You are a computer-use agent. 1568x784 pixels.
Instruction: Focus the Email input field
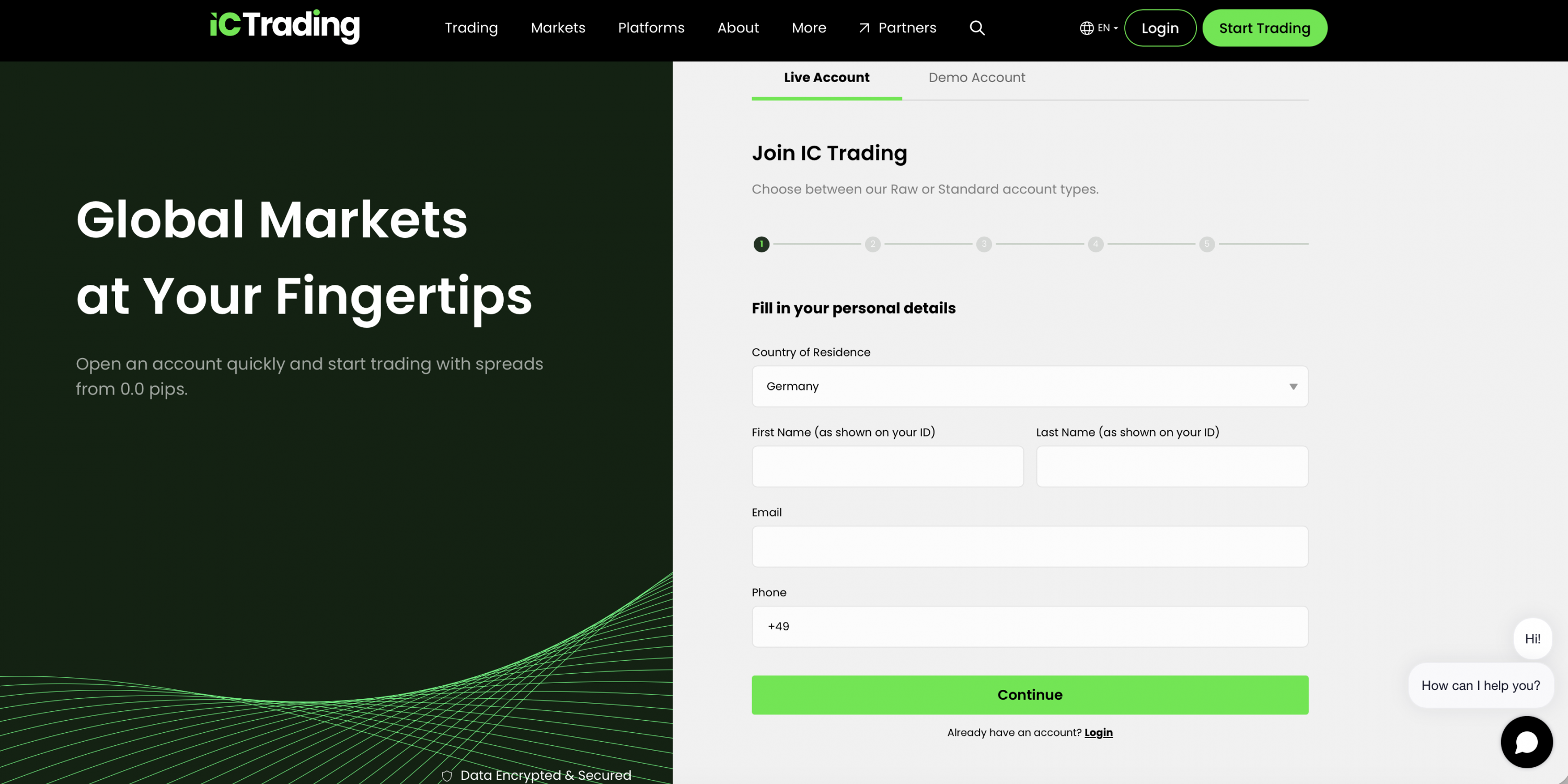point(1030,547)
